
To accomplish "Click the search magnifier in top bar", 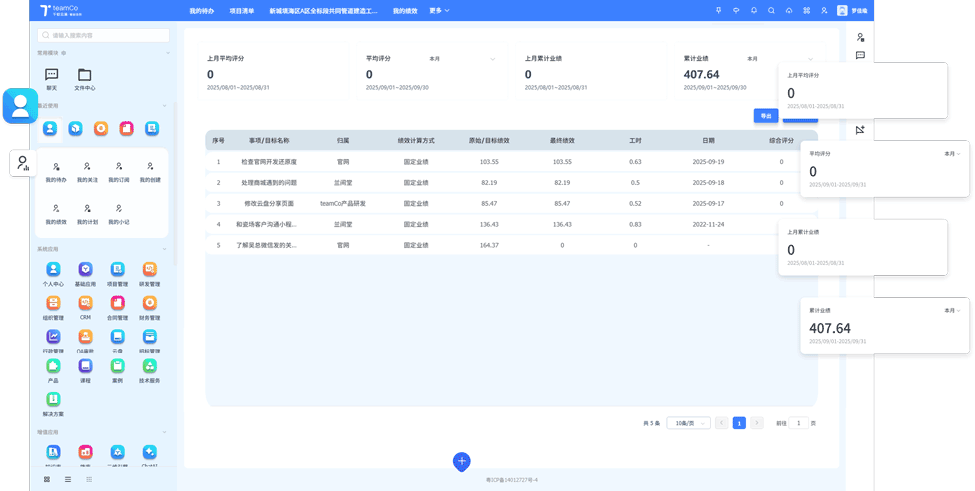I will click(771, 11).
